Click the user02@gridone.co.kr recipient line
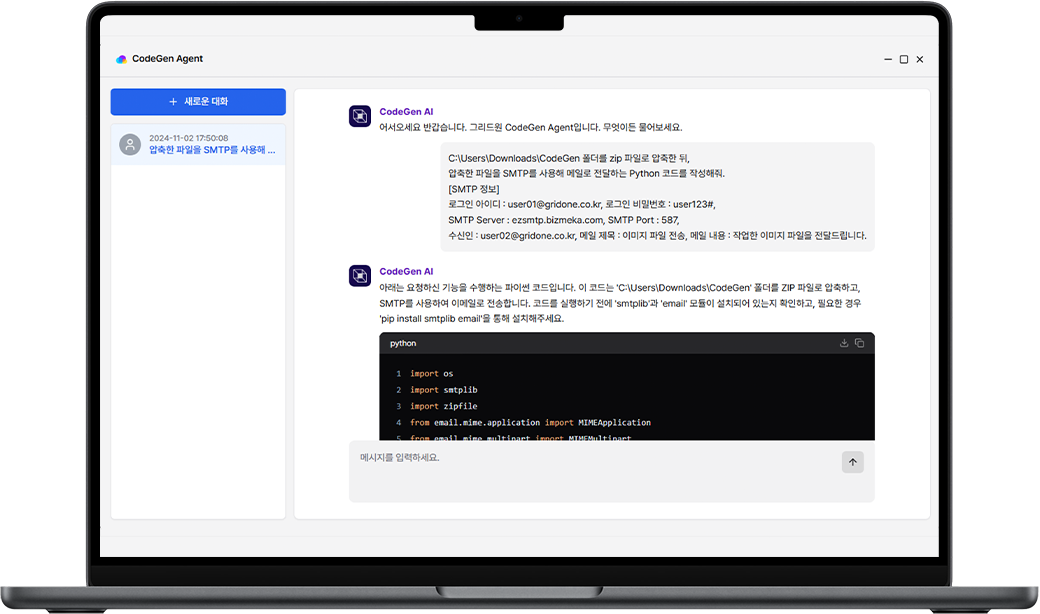1040x614 pixels. 657,235
